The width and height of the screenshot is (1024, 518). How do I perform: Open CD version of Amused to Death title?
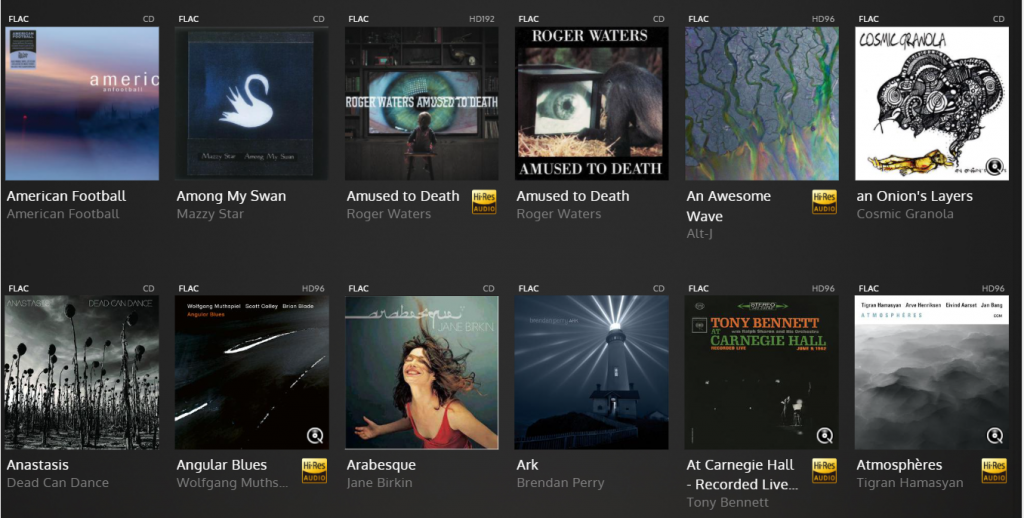[573, 196]
